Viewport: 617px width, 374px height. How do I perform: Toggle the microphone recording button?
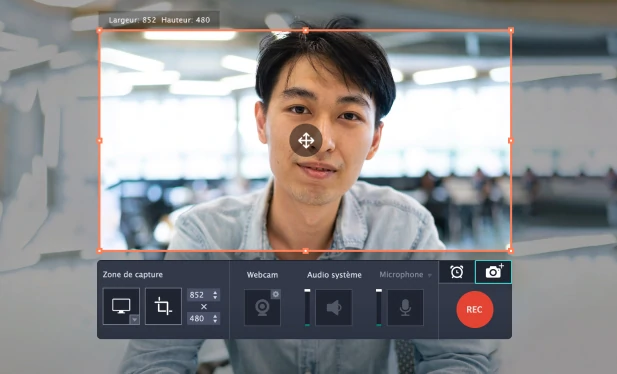(405, 307)
